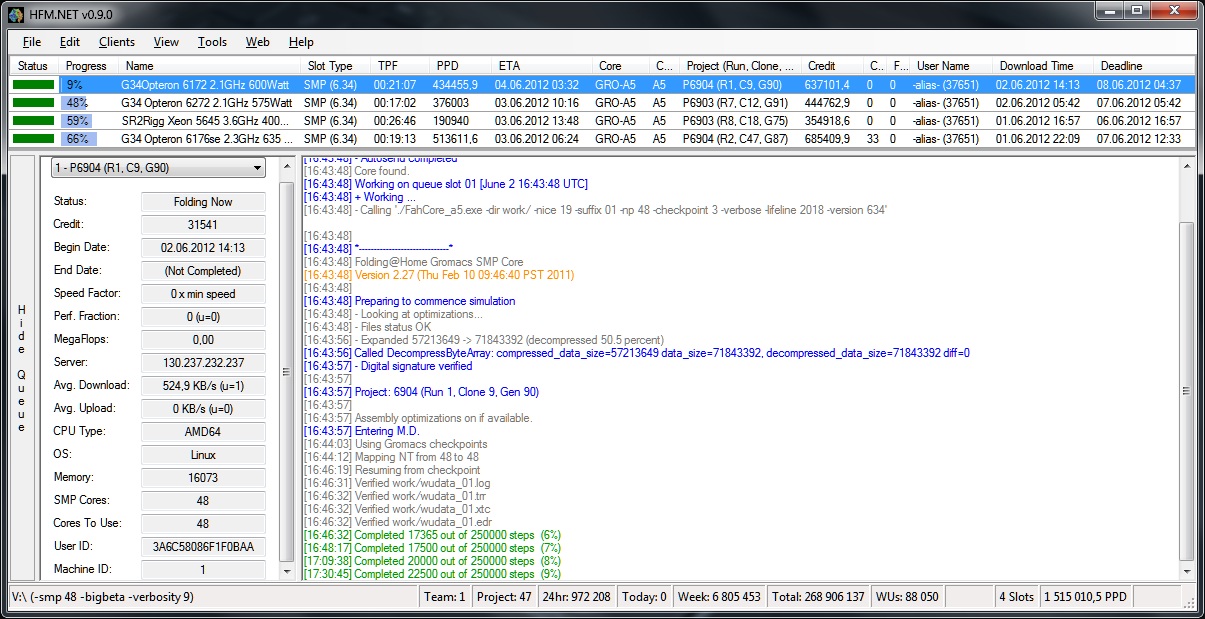Sort by the User Name column header
This screenshot has height=619, width=1205.
950,66
